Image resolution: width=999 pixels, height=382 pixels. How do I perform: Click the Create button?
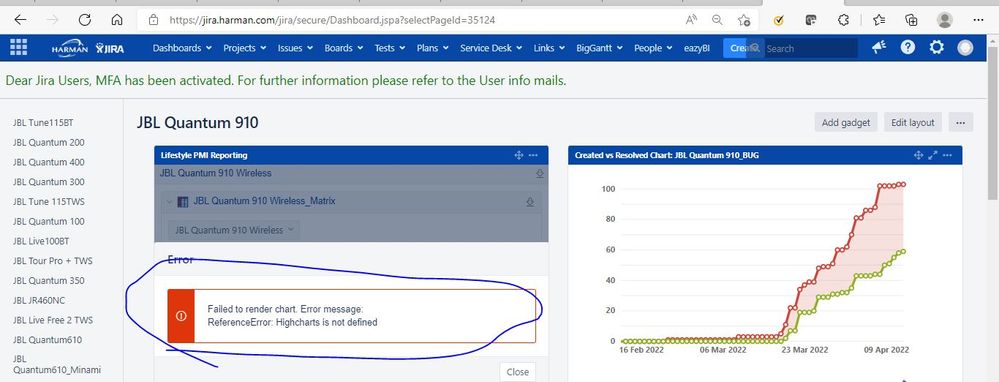coord(738,48)
